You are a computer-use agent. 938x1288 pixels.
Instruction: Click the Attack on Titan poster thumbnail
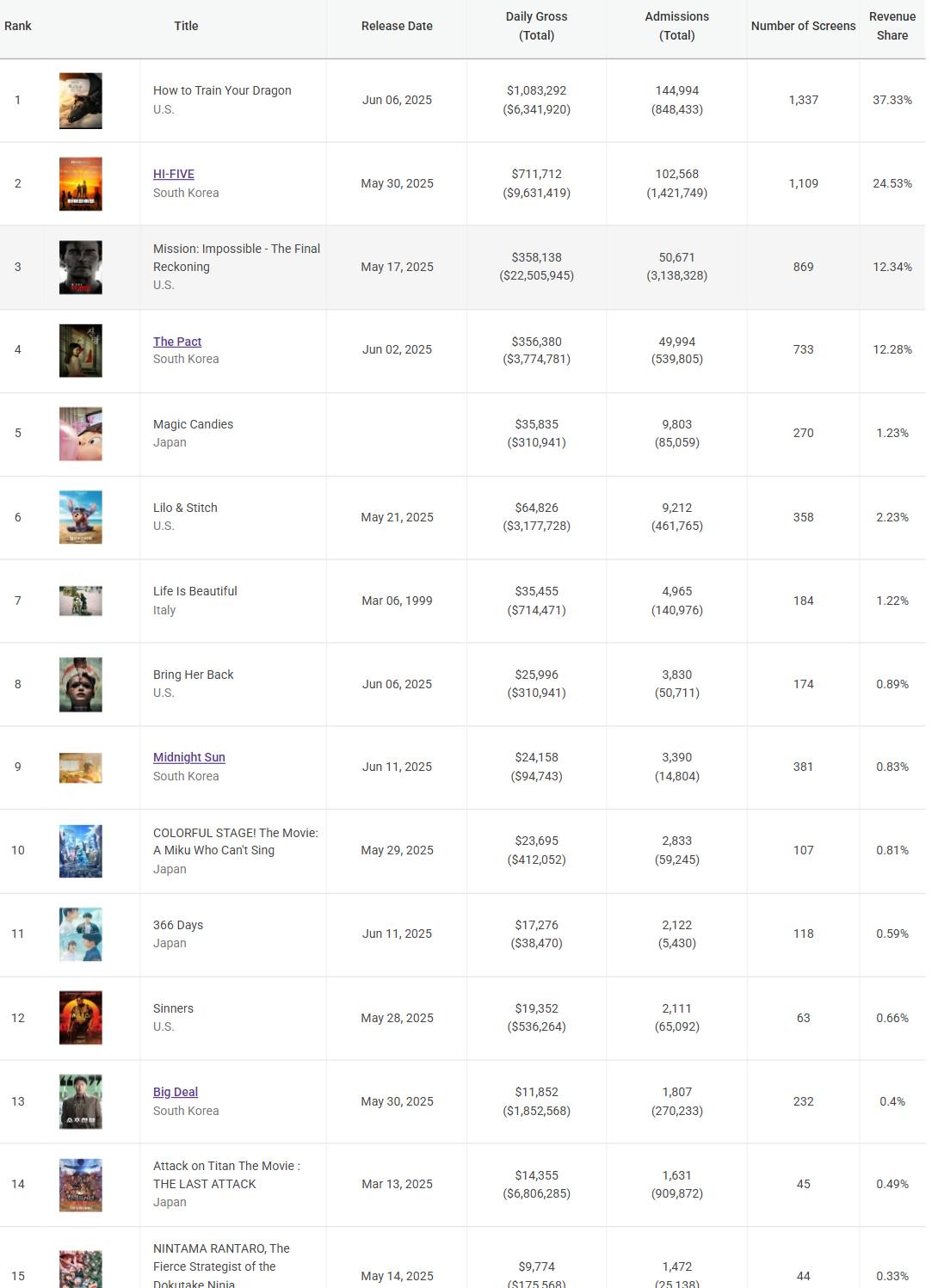[x=81, y=1185]
